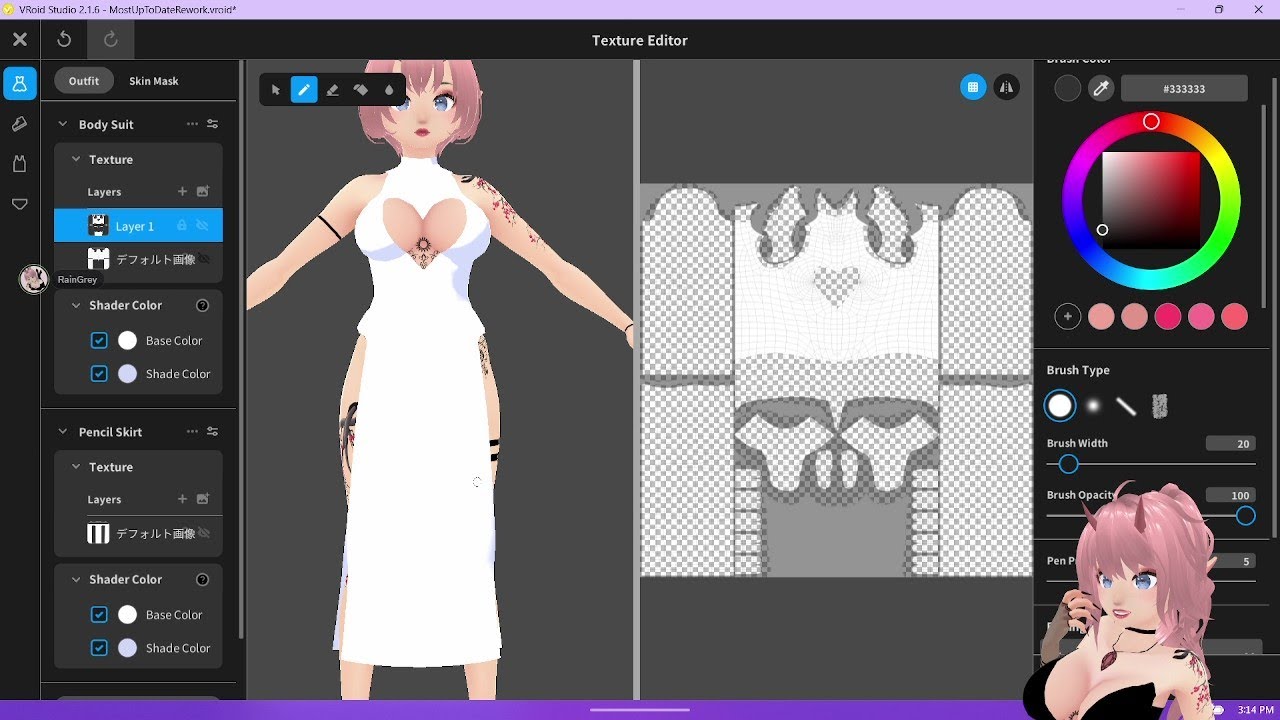This screenshot has width=1280, height=720.
Task: Pick a color with the eyedropper
Action: pos(1101,88)
